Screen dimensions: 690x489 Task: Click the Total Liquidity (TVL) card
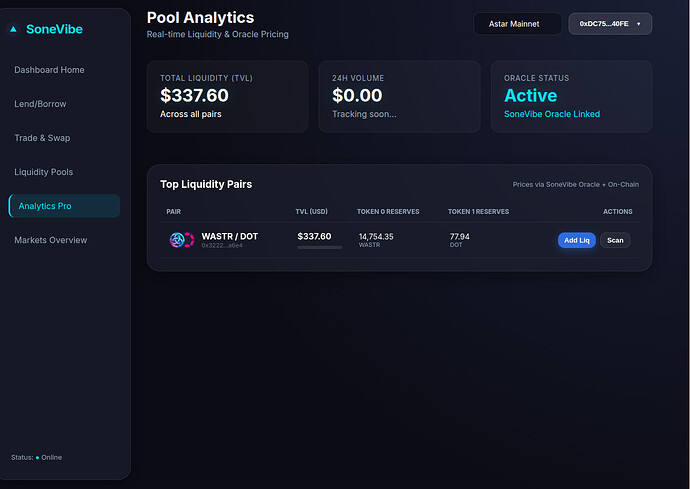pyautogui.click(x=228, y=96)
